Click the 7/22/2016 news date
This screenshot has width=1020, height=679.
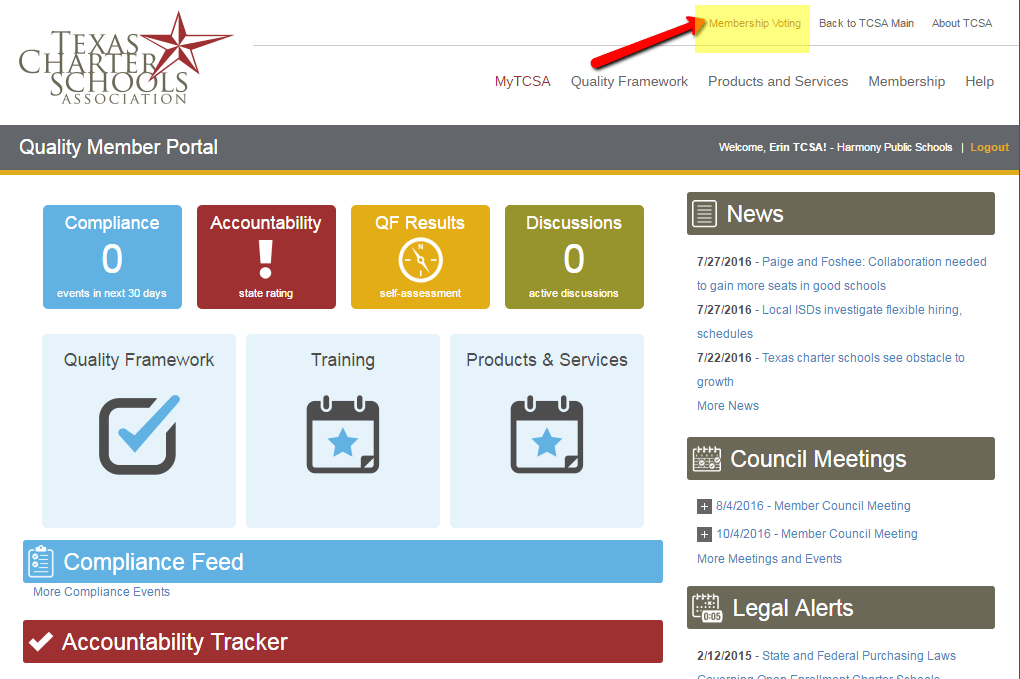tap(724, 358)
